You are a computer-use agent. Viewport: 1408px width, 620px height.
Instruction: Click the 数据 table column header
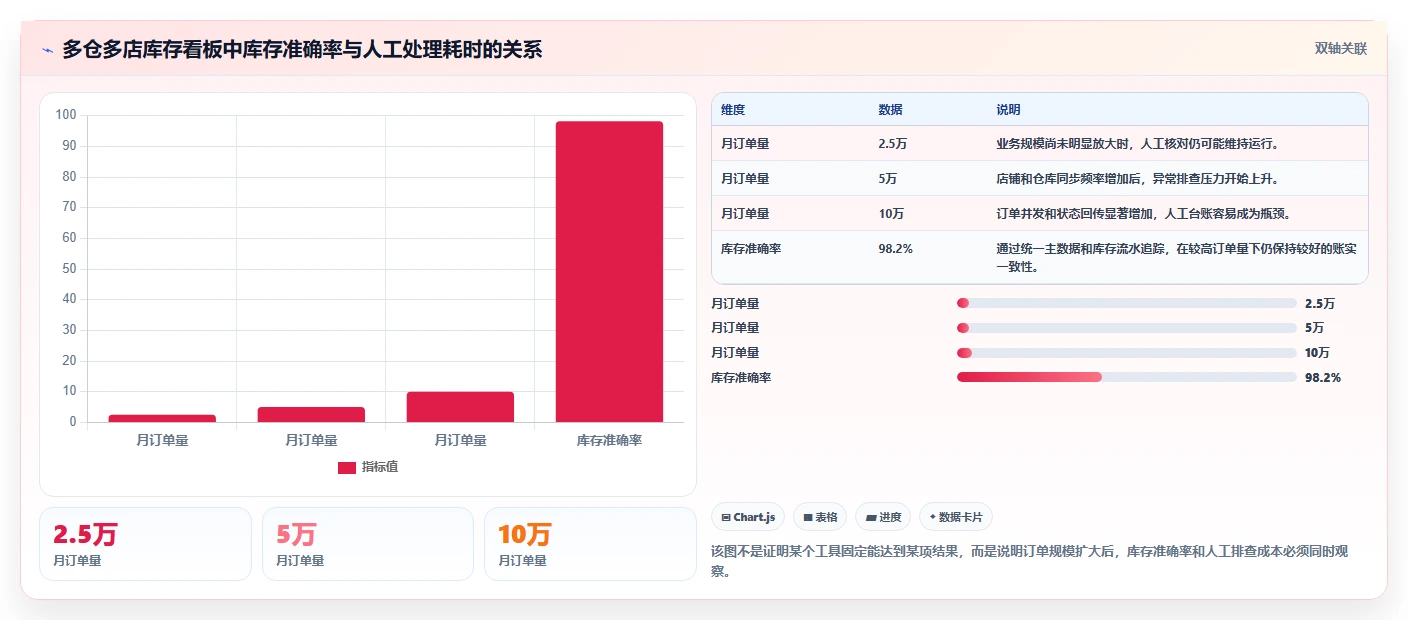pyautogui.click(x=890, y=110)
